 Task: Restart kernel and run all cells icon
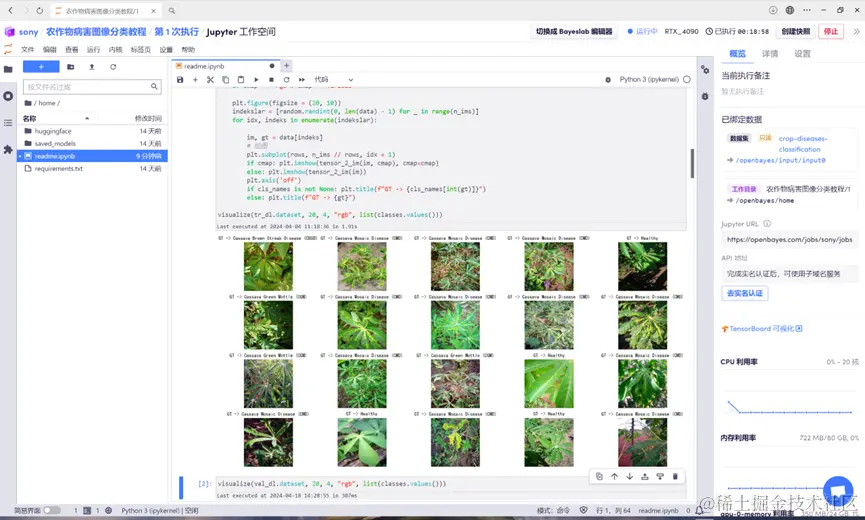pos(302,79)
